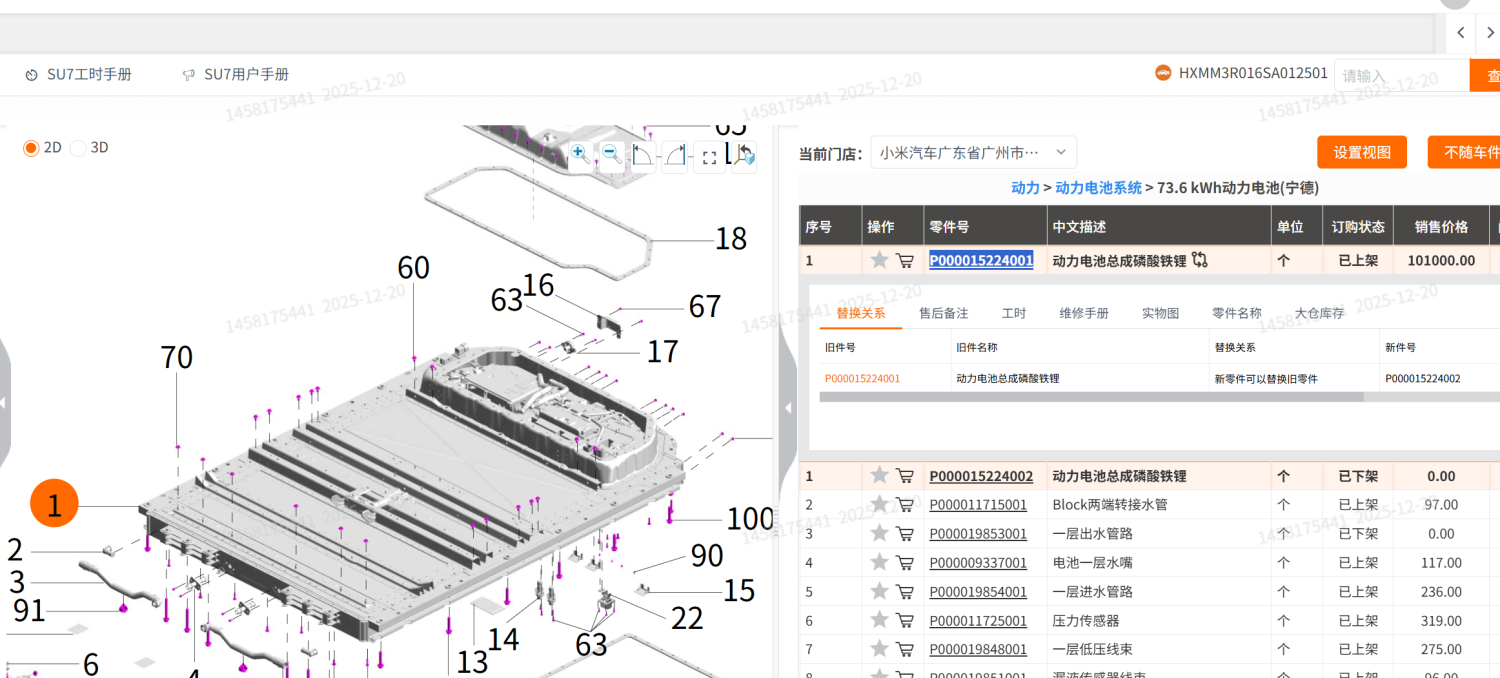Favorite the 压力传感器 row with star
Image resolution: width=1500 pixels, height=678 pixels.
879,620
